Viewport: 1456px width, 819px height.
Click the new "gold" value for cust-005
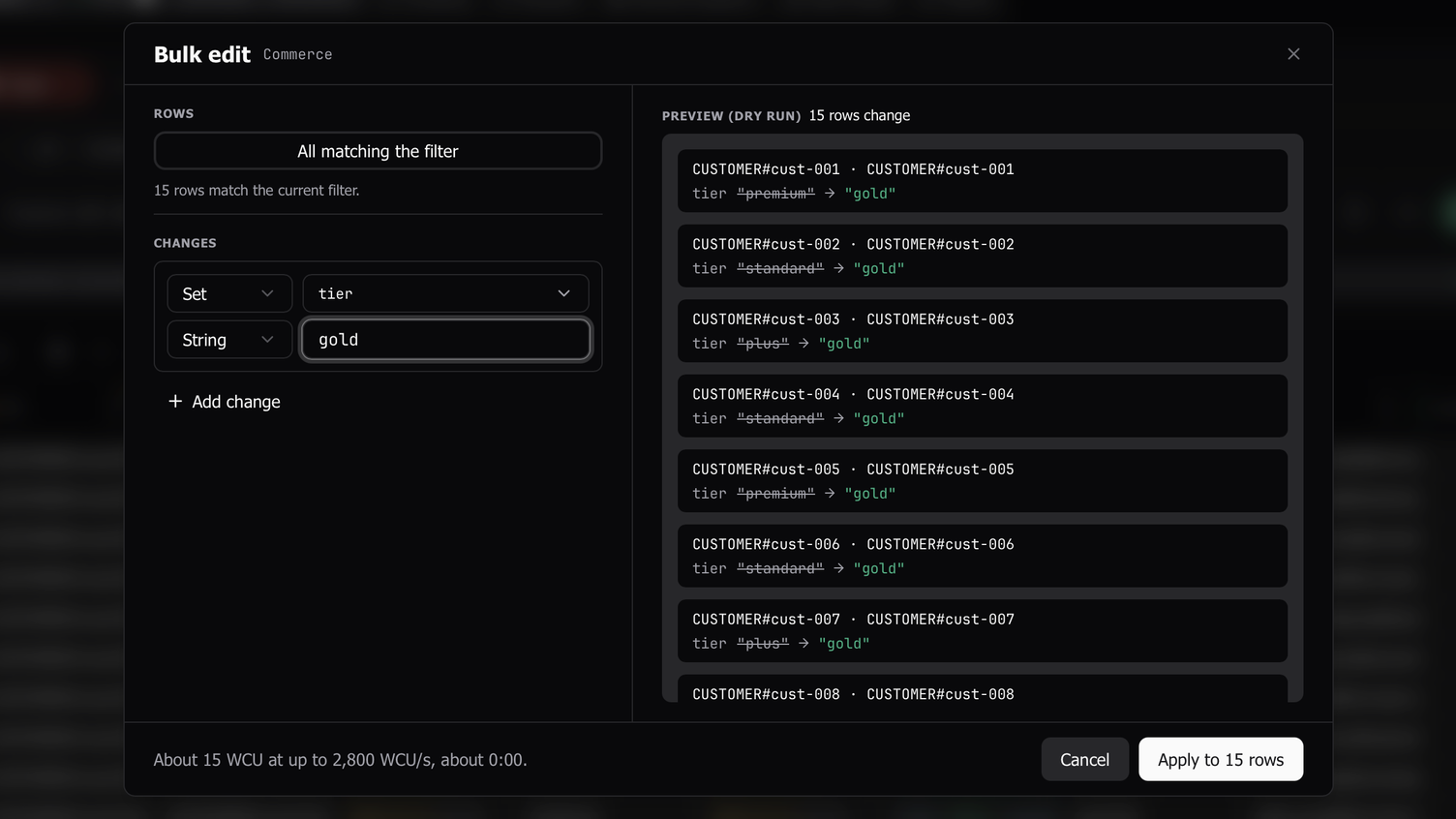(x=870, y=494)
